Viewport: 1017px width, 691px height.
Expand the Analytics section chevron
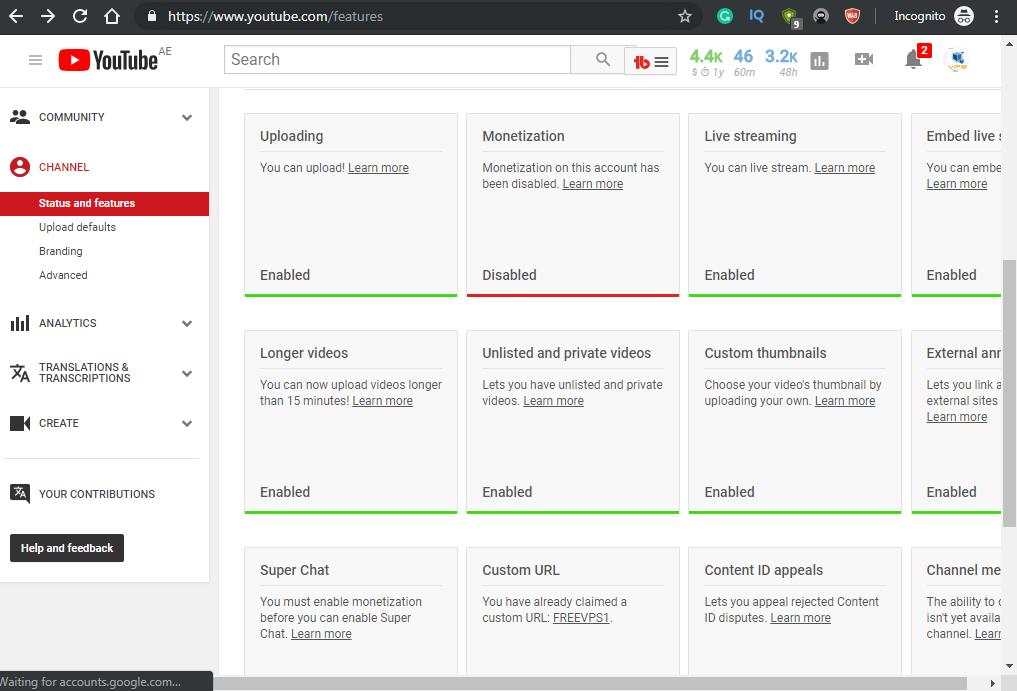point(187,323)
